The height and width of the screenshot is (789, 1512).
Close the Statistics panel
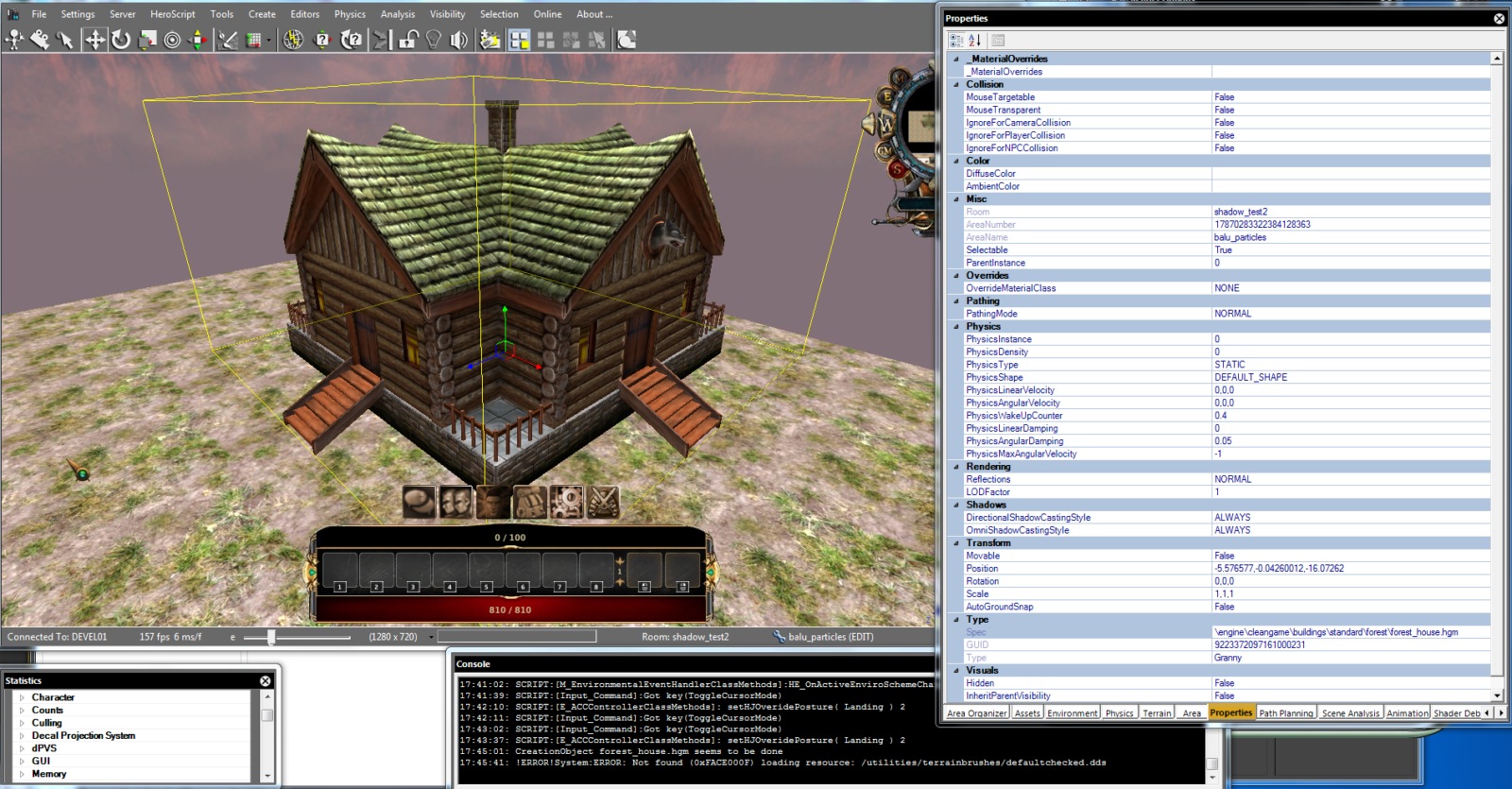[x=266, y=680]
